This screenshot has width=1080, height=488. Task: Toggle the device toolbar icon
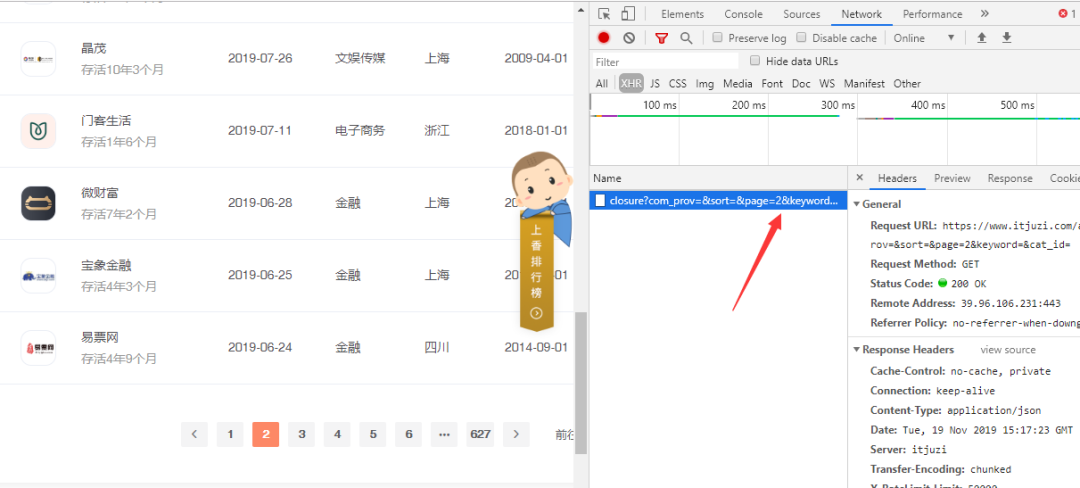(x=628, y=14)
